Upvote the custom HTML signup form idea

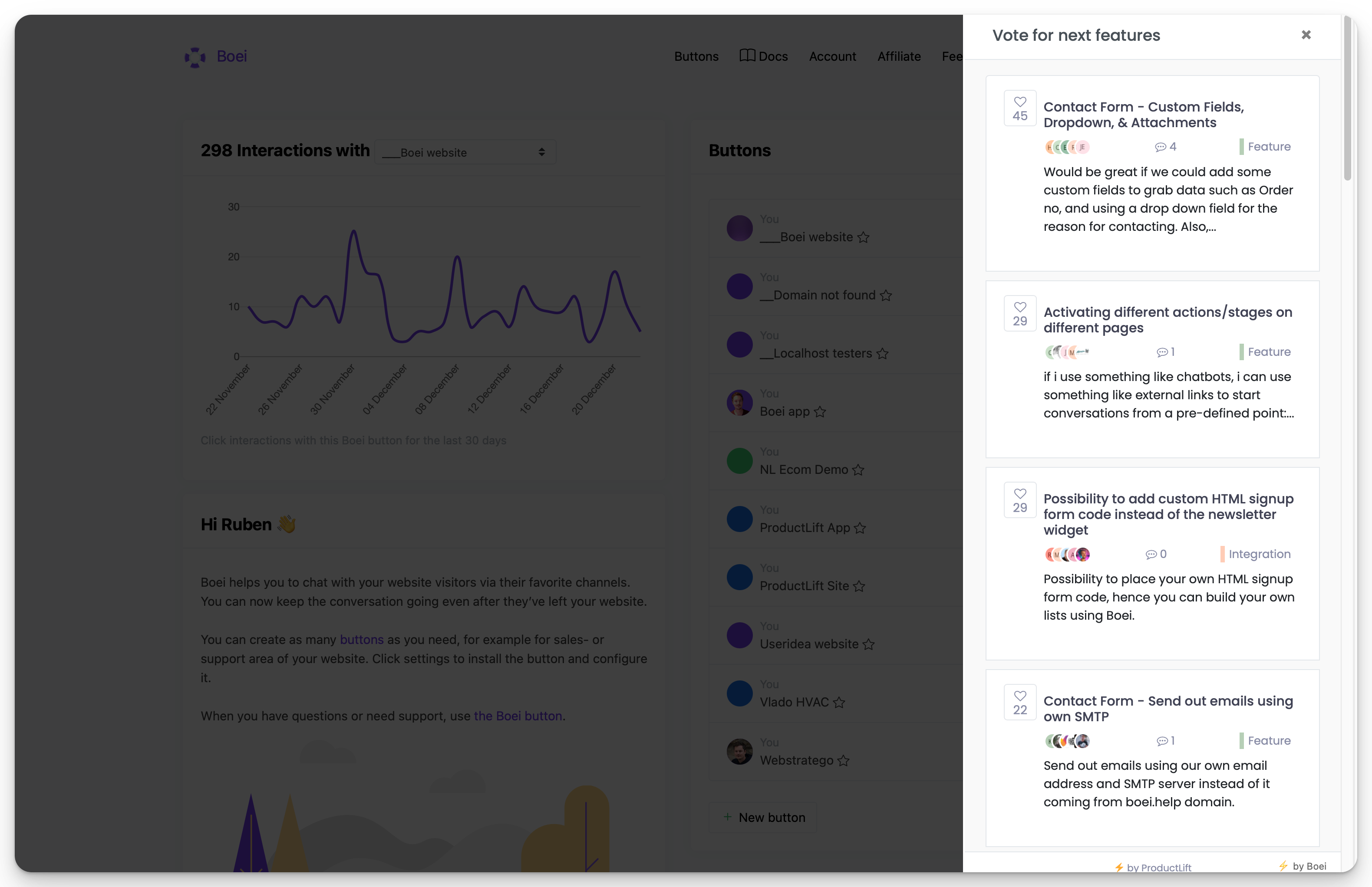coord(1019,500)
